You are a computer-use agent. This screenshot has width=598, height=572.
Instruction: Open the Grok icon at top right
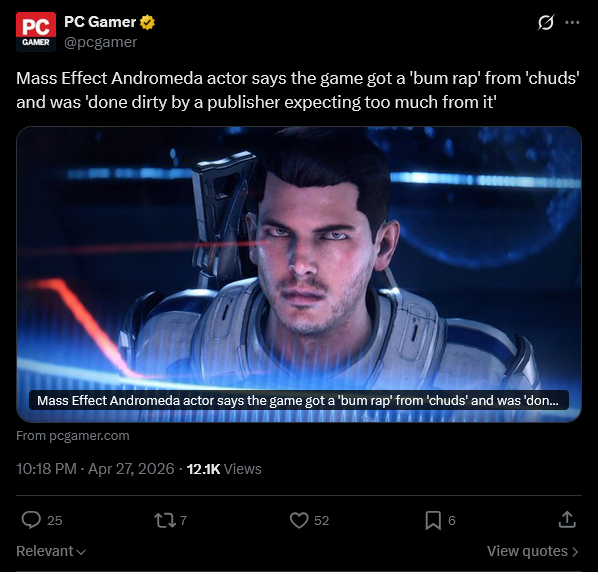(x=546, y=22)
